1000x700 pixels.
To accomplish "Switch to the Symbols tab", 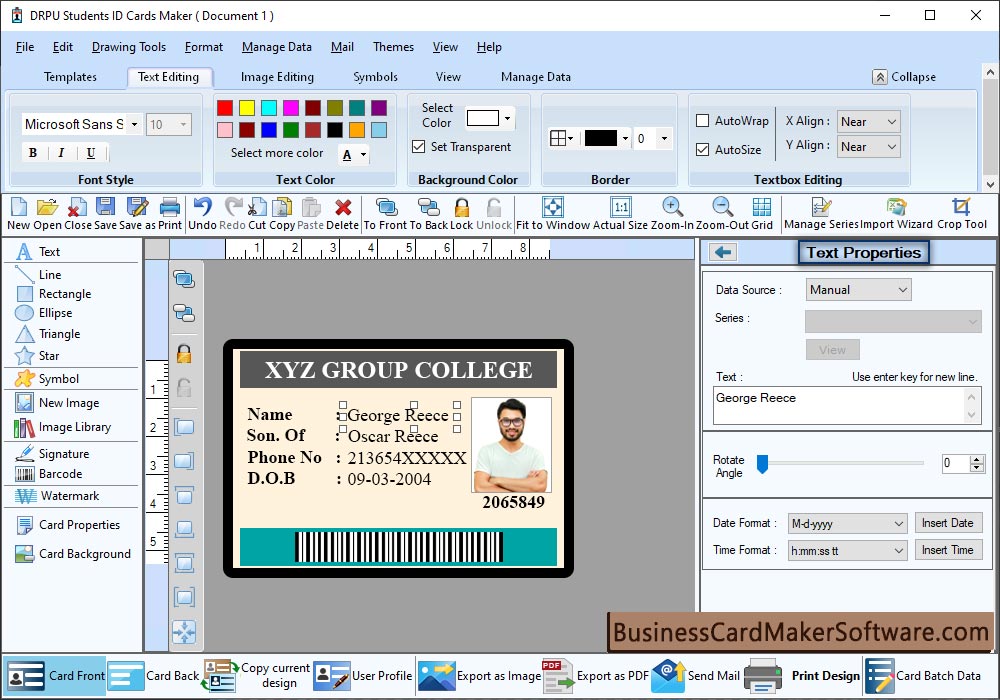I will tap(376, 77).
